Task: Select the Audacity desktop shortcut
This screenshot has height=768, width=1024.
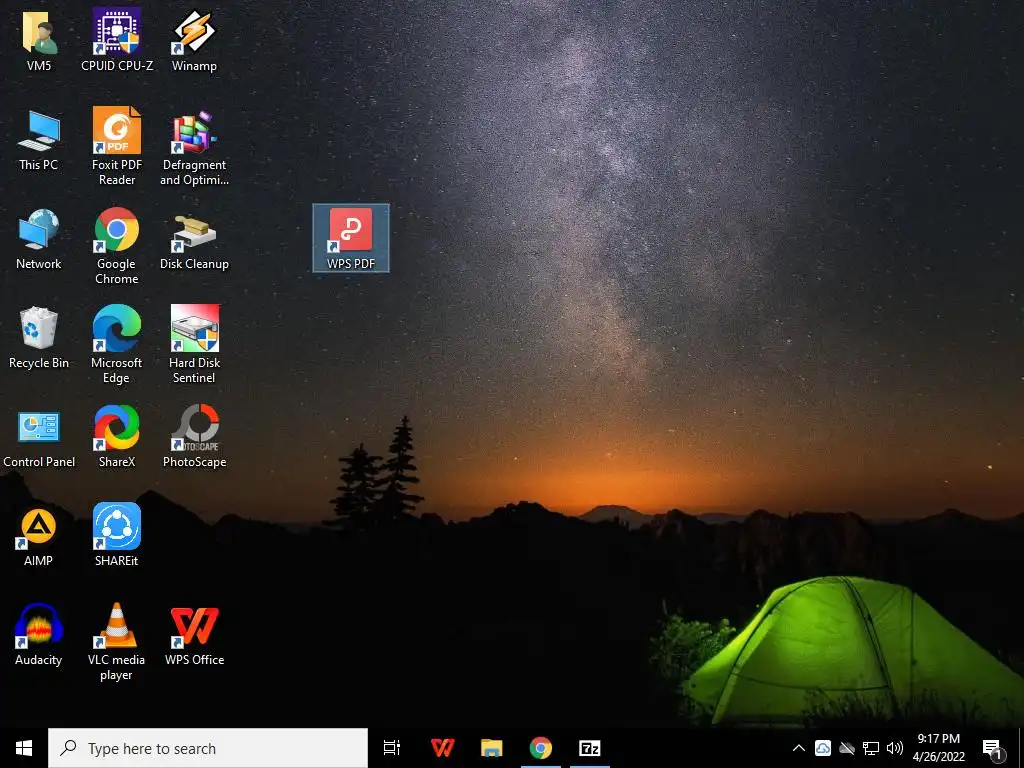Action: 39,635
